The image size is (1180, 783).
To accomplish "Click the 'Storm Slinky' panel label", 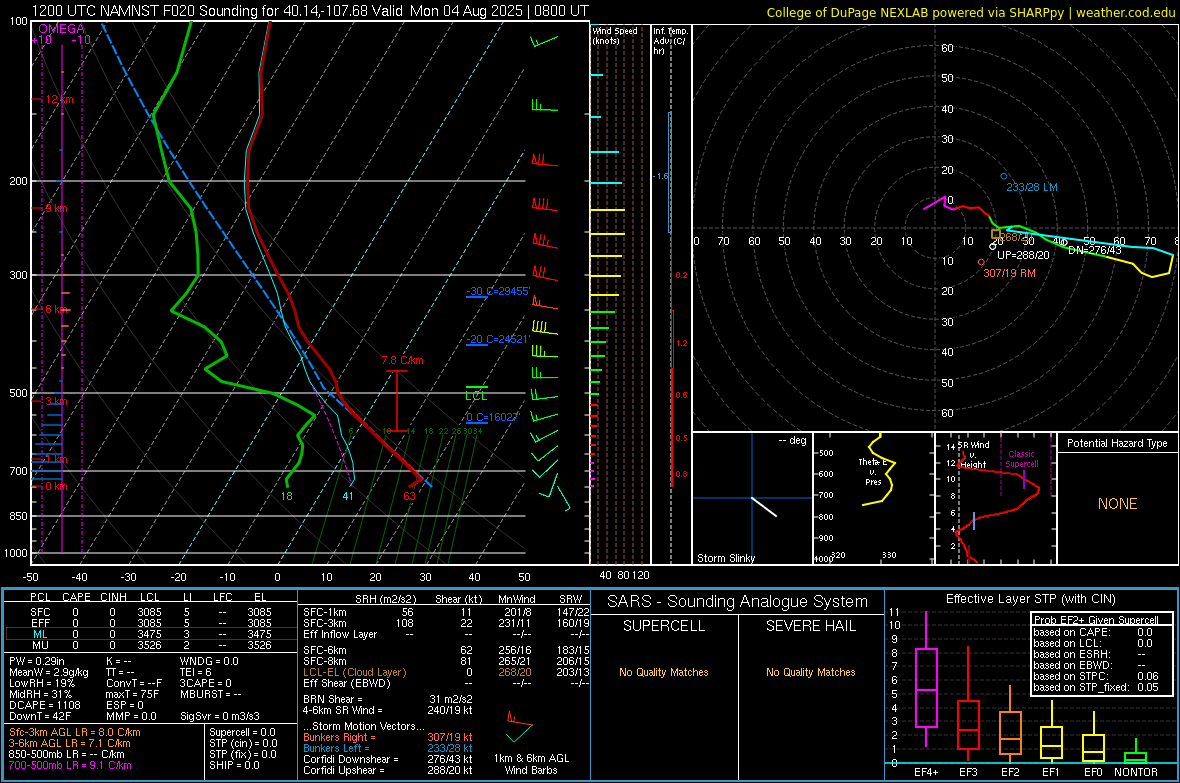I will (x=726, y=558).
